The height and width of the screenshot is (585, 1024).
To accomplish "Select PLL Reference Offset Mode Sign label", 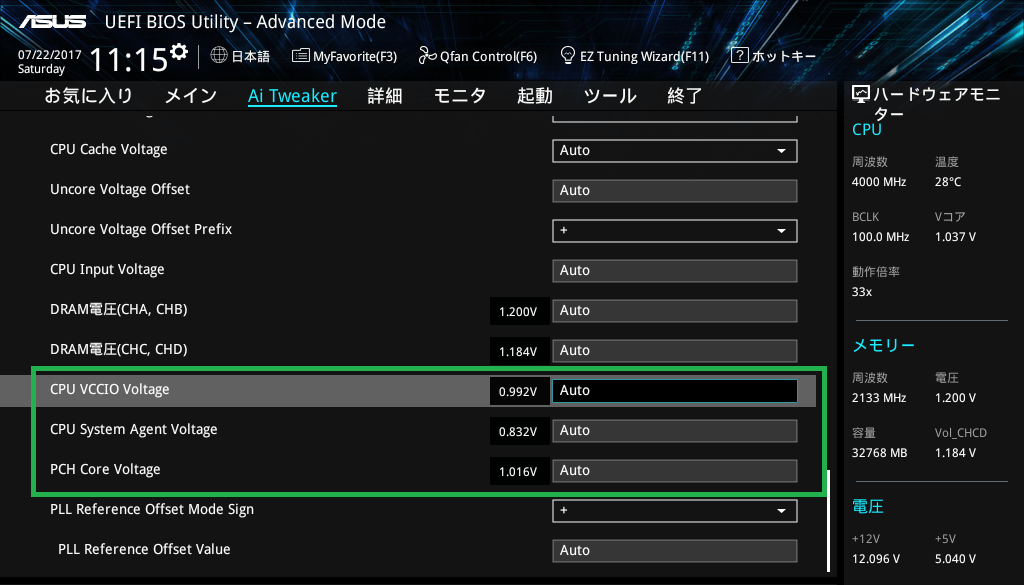I will coord(152,509).
